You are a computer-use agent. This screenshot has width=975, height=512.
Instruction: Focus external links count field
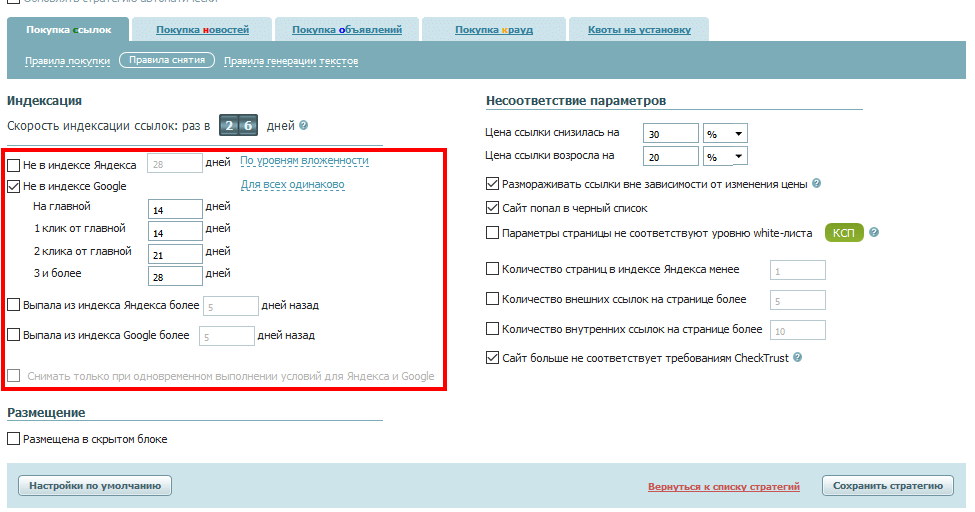(x=798, y=300)
